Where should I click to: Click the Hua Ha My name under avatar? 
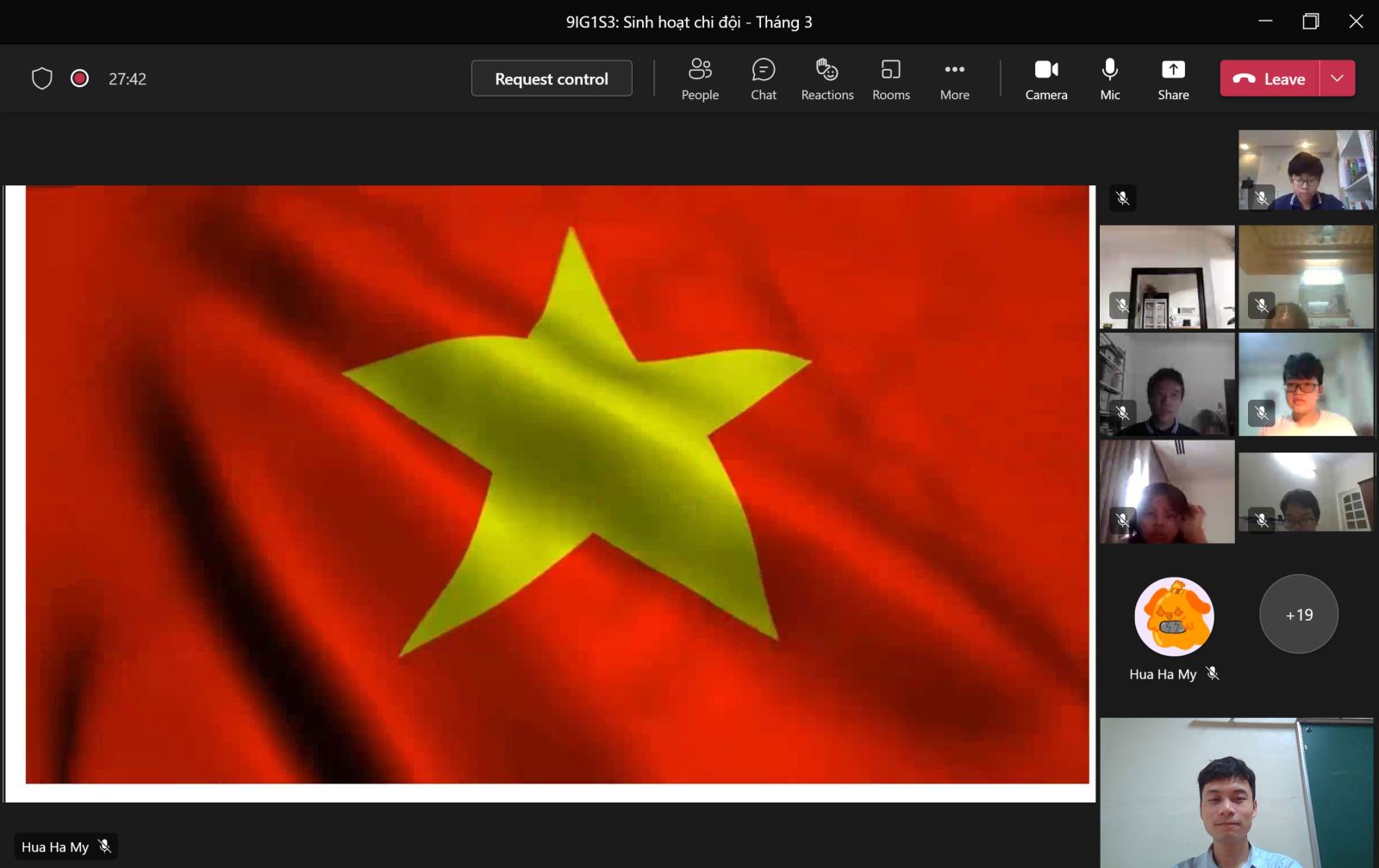pyautogui.click(x=1163, y=674)
